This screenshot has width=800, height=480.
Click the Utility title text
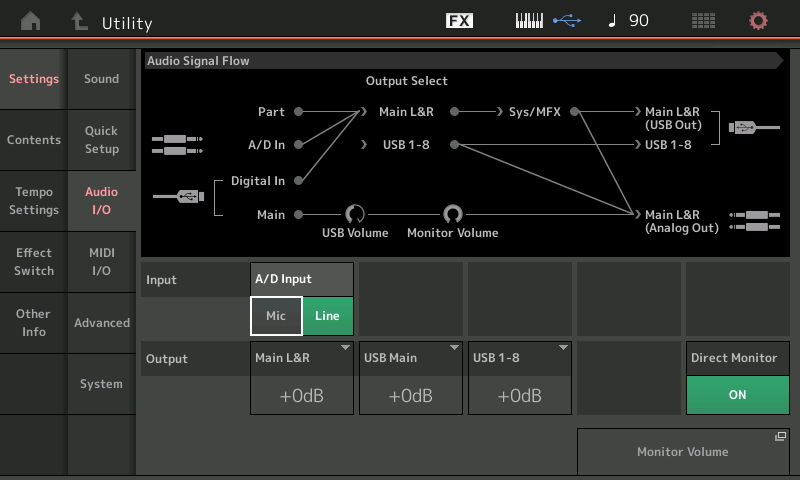coord(127,23)
